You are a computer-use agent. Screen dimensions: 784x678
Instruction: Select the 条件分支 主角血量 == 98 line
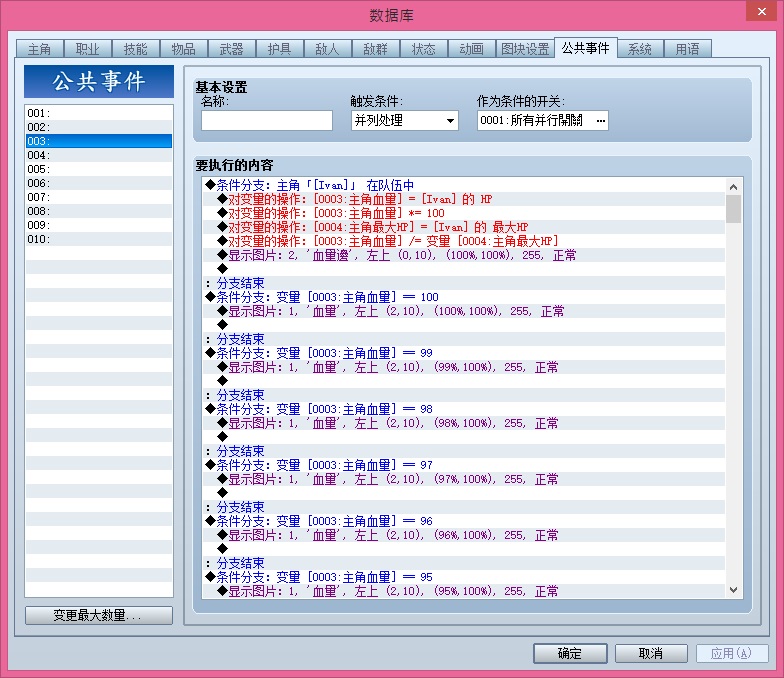pos(464,409)
